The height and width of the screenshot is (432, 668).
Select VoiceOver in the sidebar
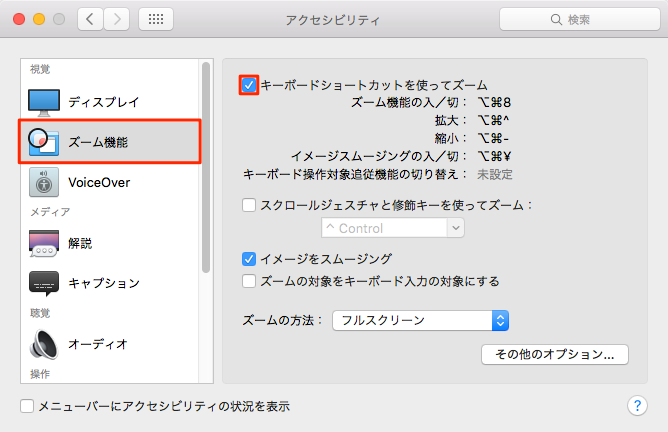[x=109, y=182]
